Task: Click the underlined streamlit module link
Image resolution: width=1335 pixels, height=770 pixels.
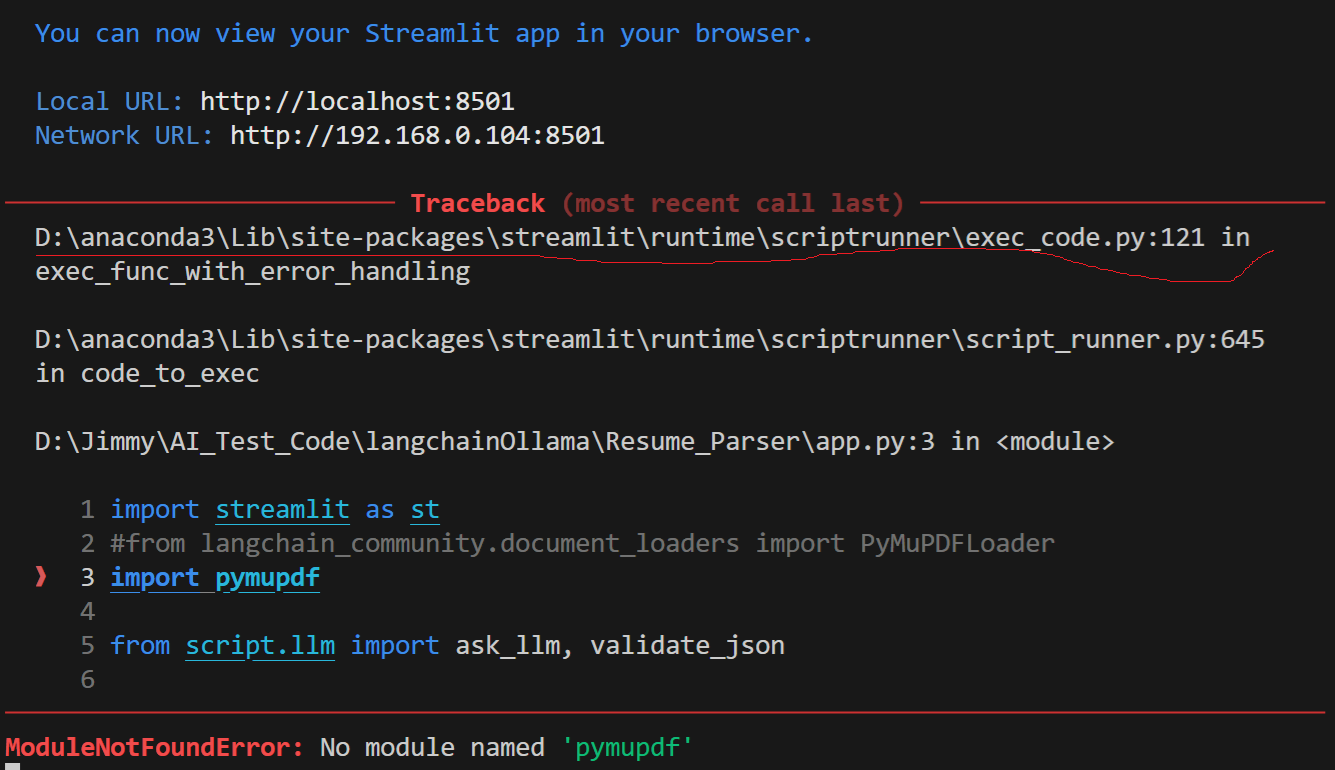Action: point(282,509)
